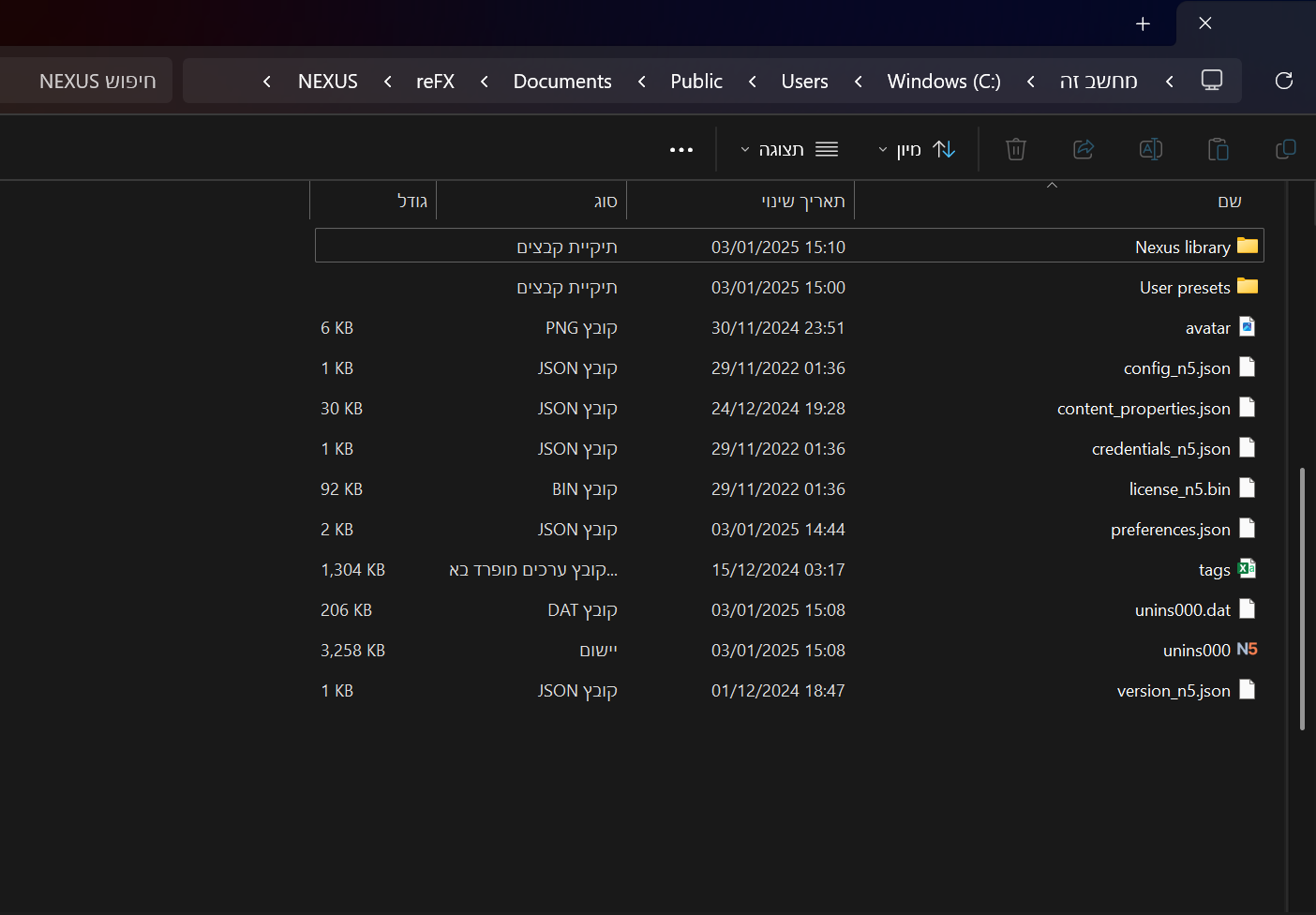The image size is (1316, 915).
Task: Click the unins000 N5 application icon
Action: pos(1248,649)
